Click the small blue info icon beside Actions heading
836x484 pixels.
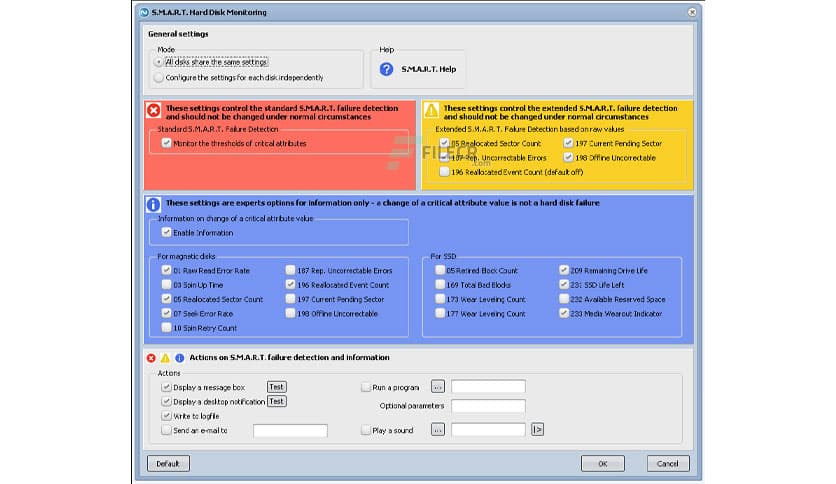(180, 358)
